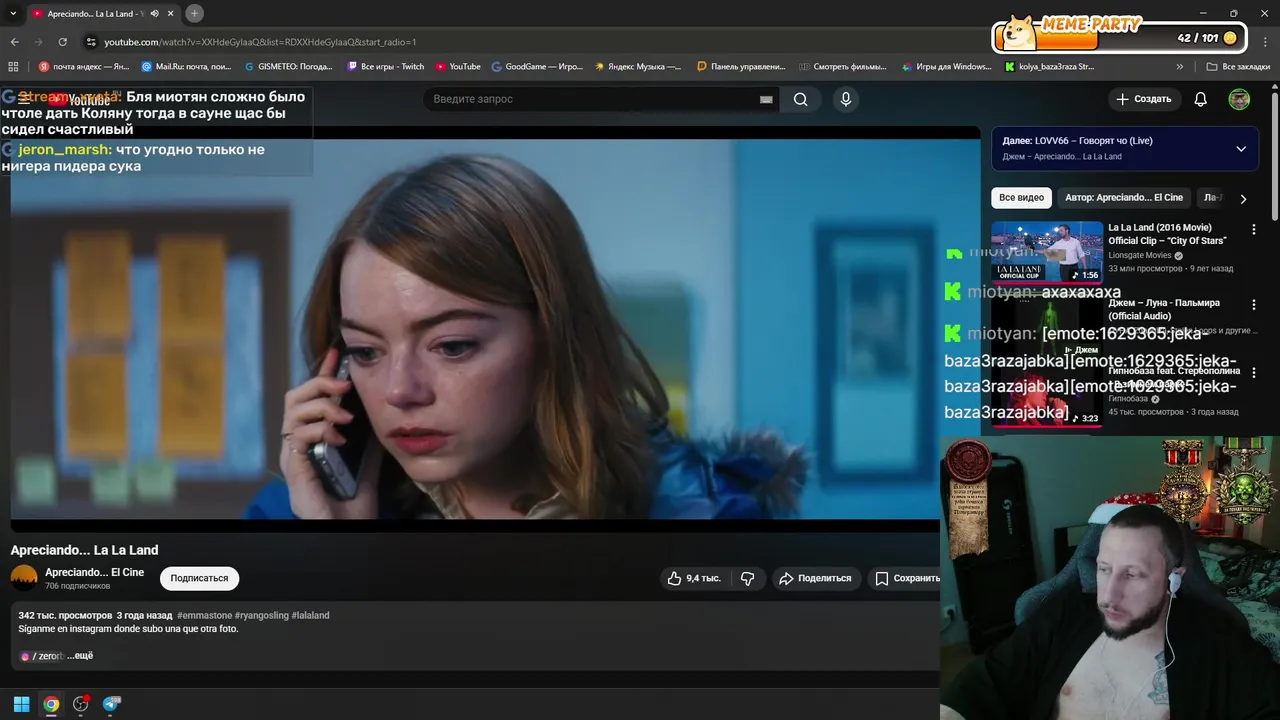
Task: Open YouTube notifications bell
Action: 1201,99
